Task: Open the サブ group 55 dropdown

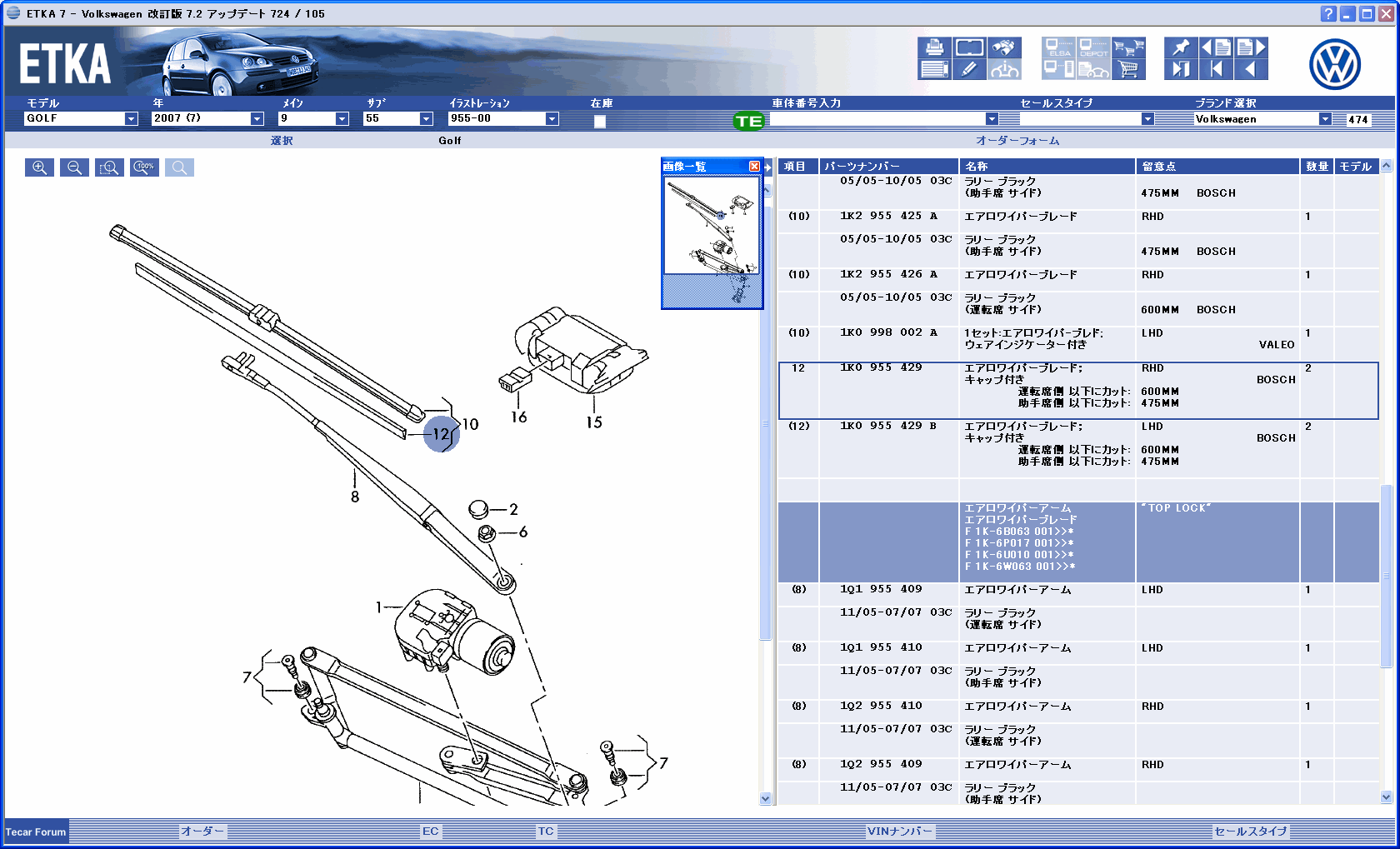Action: (426, 119)
